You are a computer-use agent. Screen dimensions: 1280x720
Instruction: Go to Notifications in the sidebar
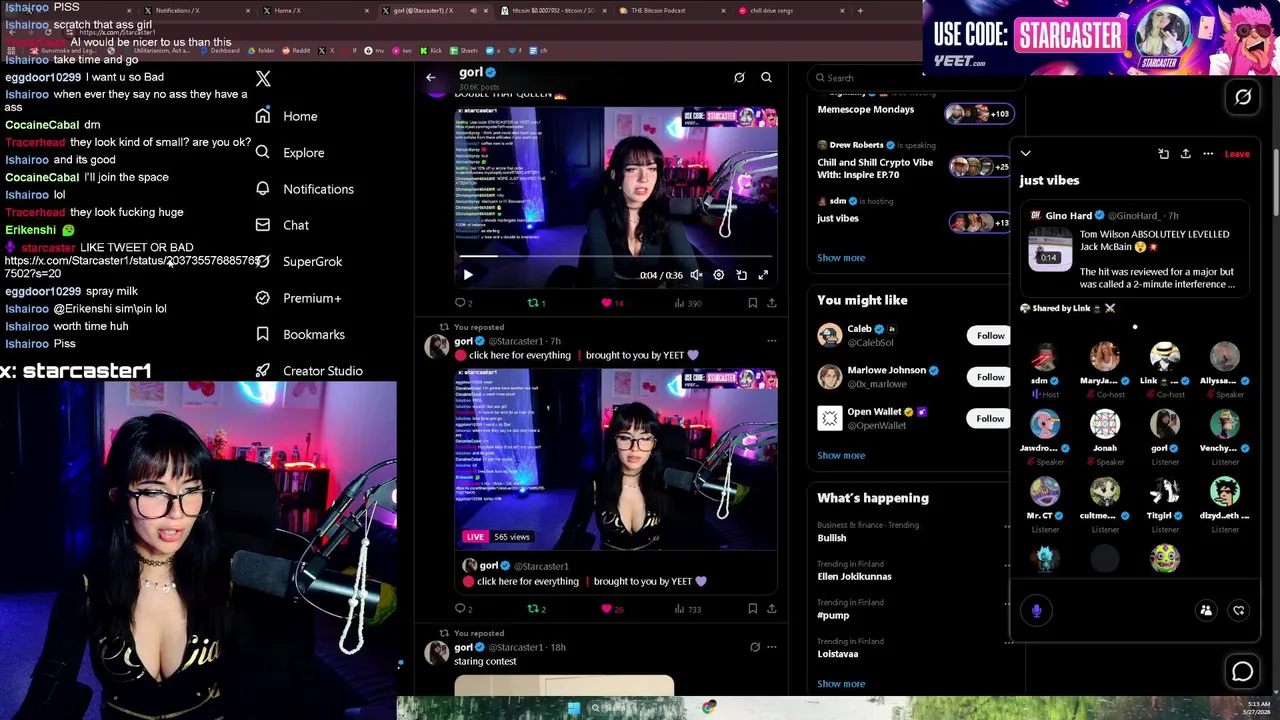(304, 189)
